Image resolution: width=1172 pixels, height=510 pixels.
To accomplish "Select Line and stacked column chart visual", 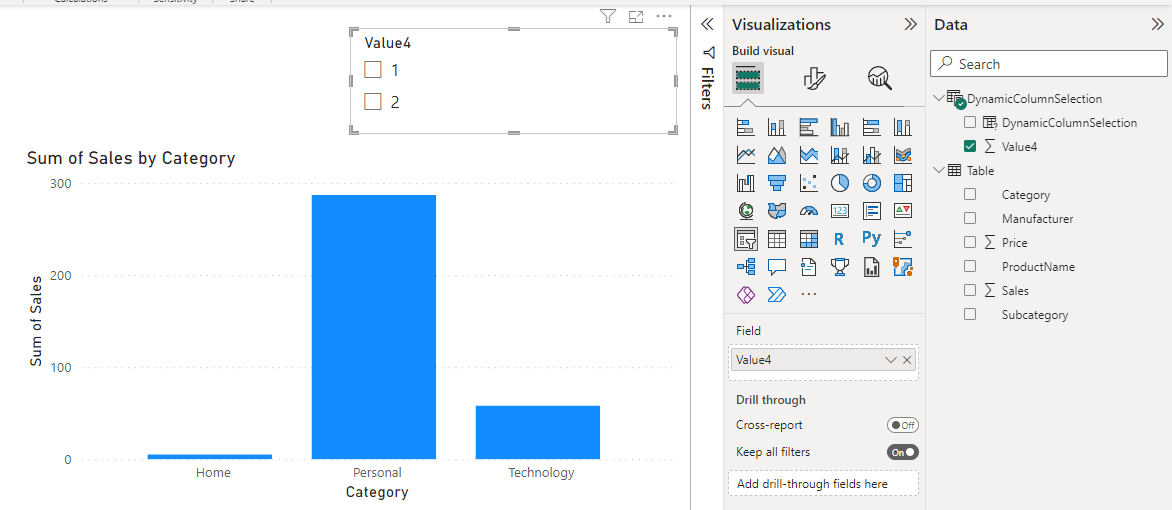I will coord(839,155).
